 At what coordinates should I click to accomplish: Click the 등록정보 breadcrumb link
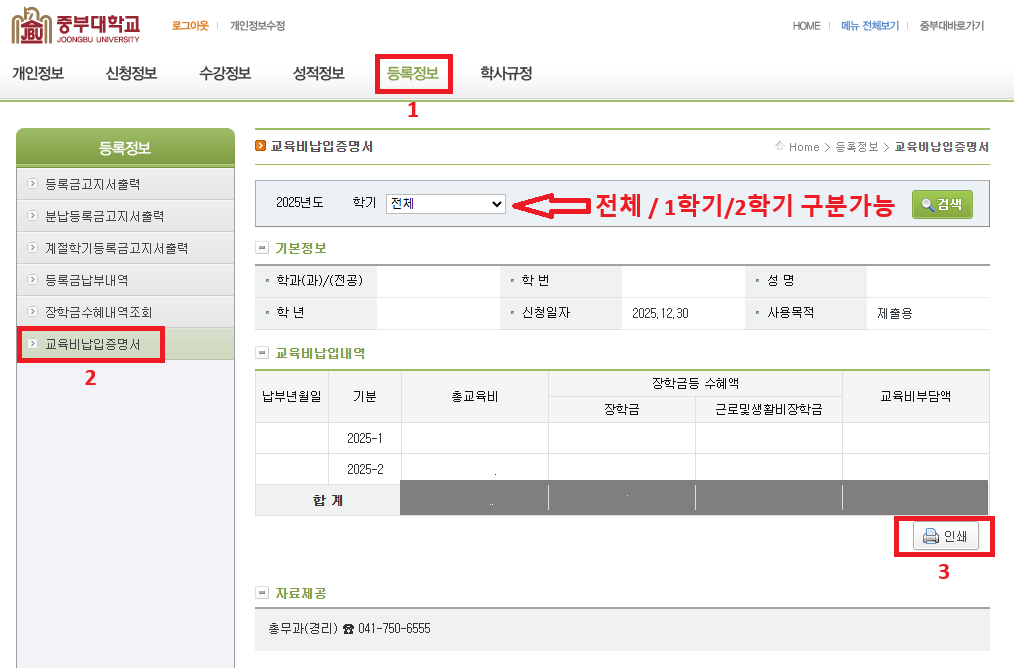pos(856,147)
